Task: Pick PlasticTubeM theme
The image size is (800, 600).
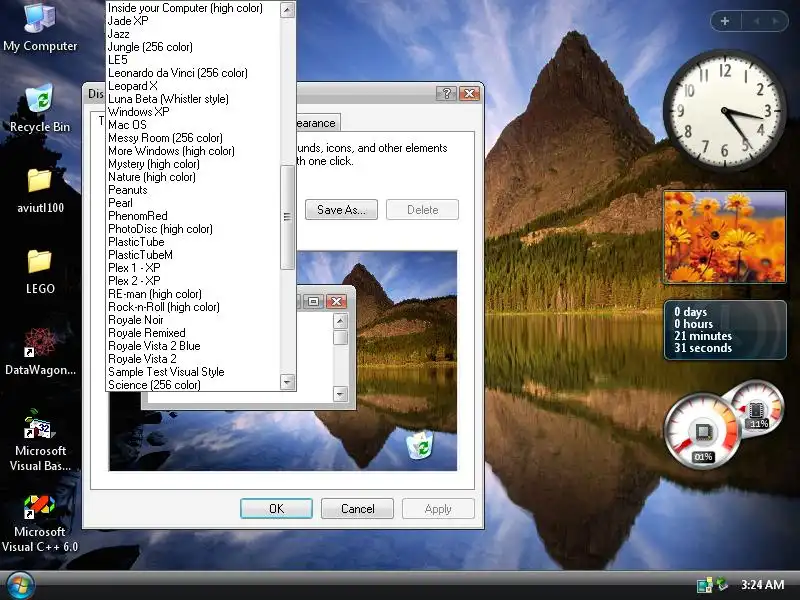Action: [193, 255]
